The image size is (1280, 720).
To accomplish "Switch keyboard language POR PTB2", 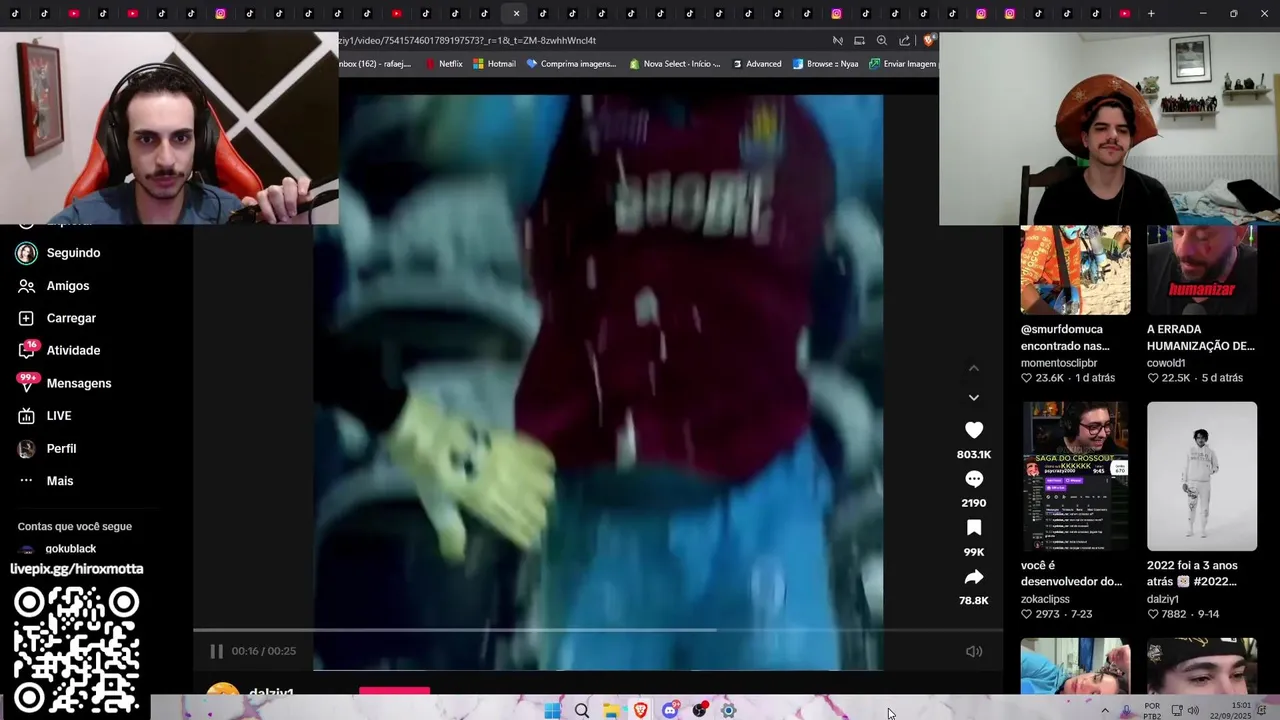I will click(x=1152, y=710).
